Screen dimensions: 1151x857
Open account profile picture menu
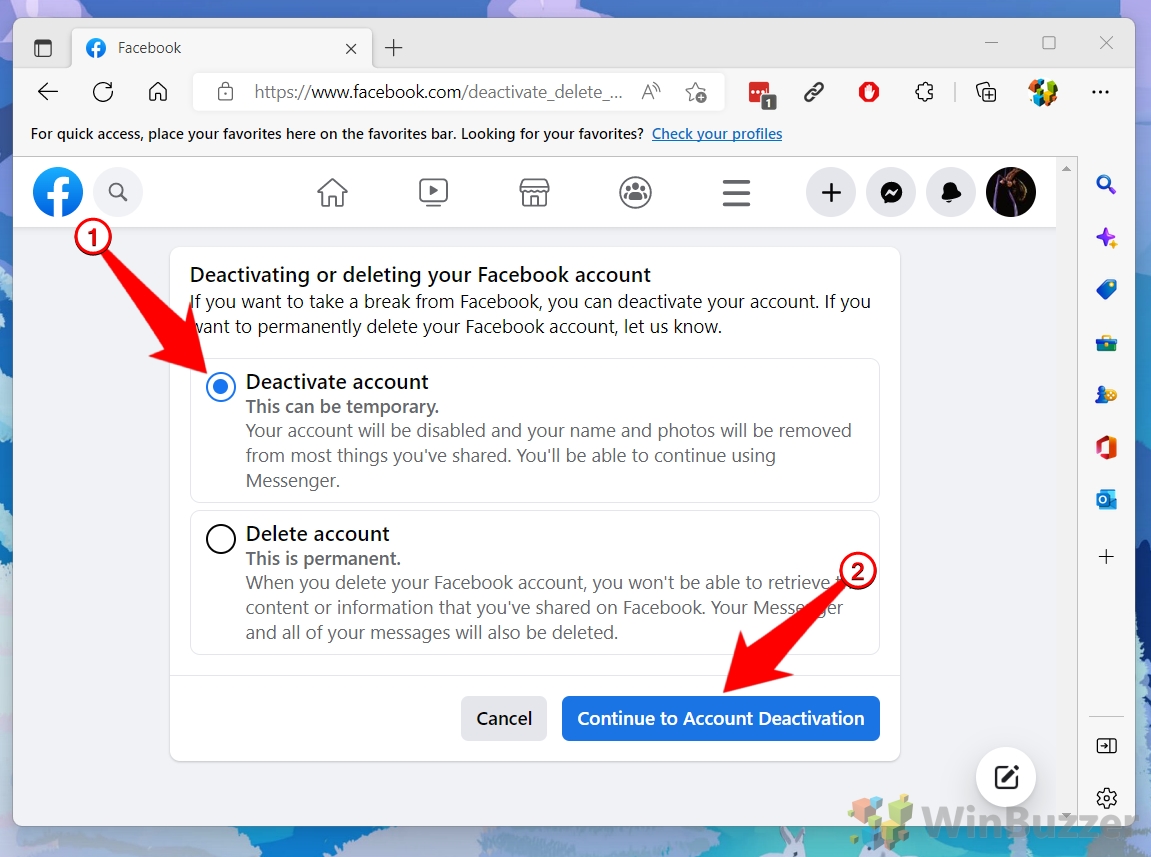[x=1011, y=192]
